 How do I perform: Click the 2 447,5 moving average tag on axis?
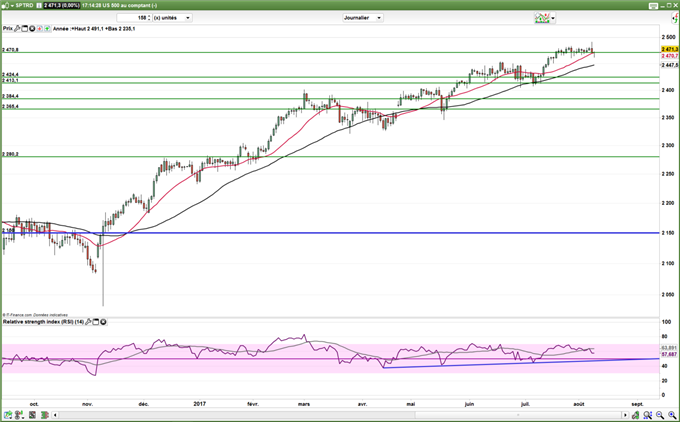[x=670, y=65]
